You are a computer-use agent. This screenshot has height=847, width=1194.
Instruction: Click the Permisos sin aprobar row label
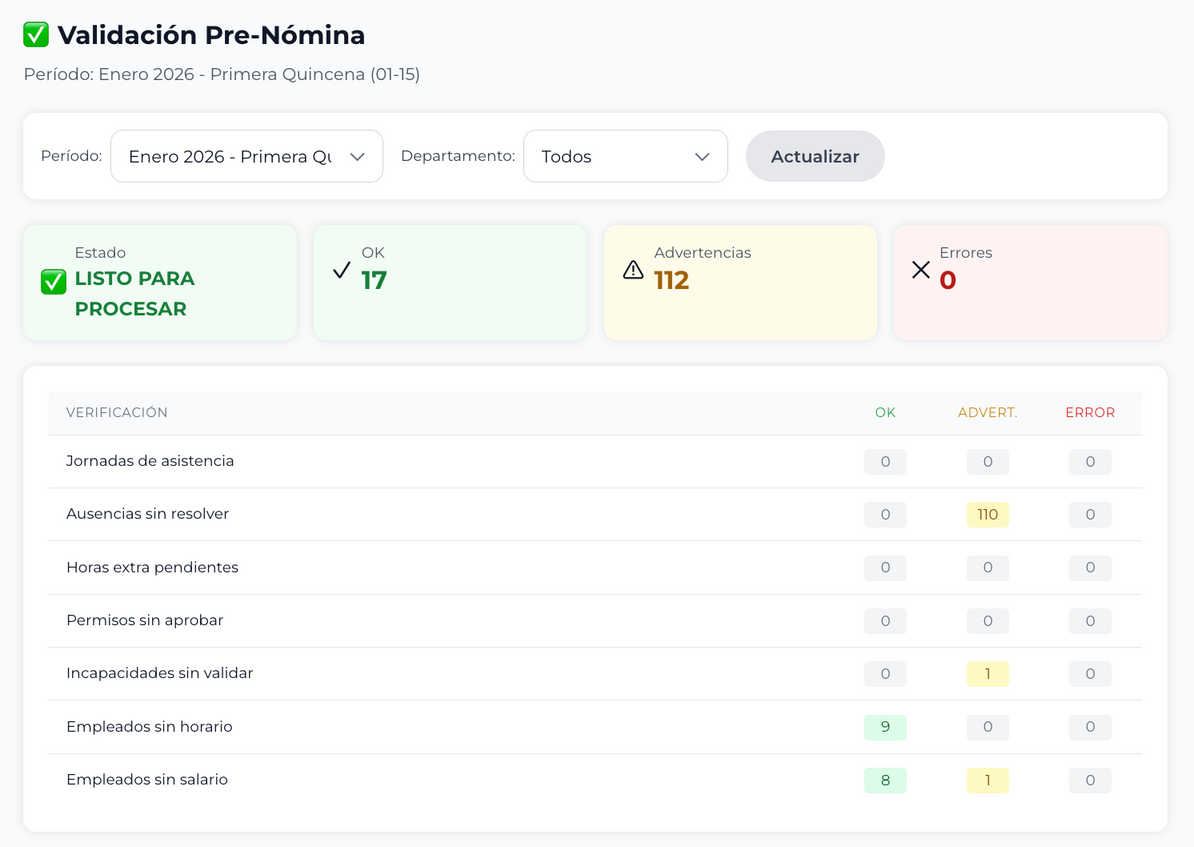(x=145, y=620)
